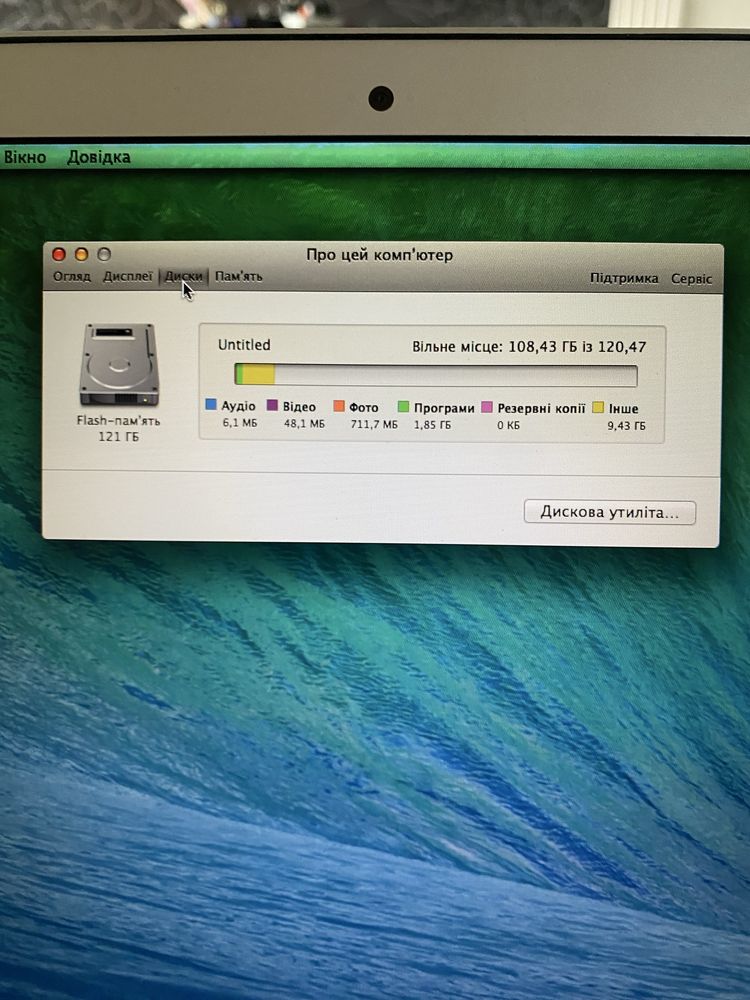Screen dimensions: 750x1000
Task: Open the Вікно menu in menu bar
Action: pyautogui.click(x=25, y=157)
